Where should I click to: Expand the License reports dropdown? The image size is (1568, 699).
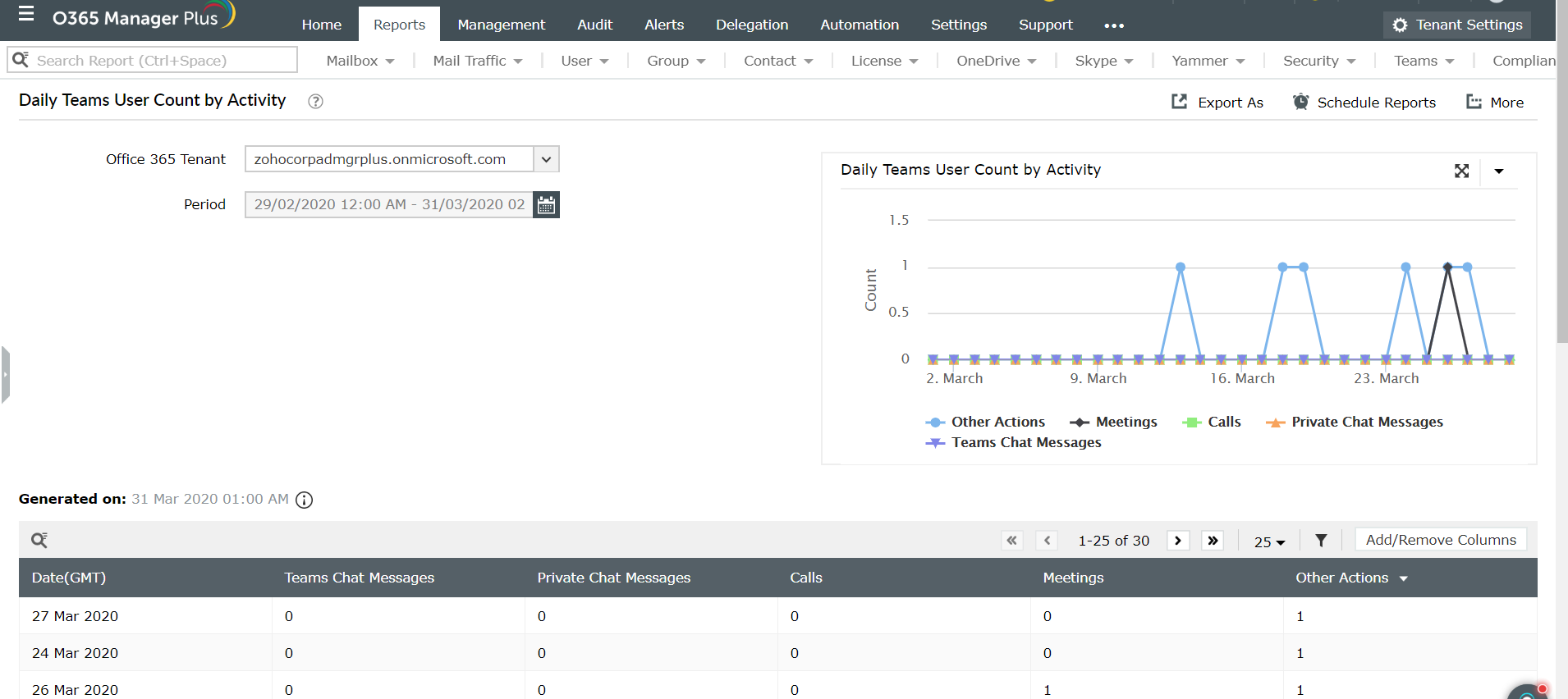(884, 61)
